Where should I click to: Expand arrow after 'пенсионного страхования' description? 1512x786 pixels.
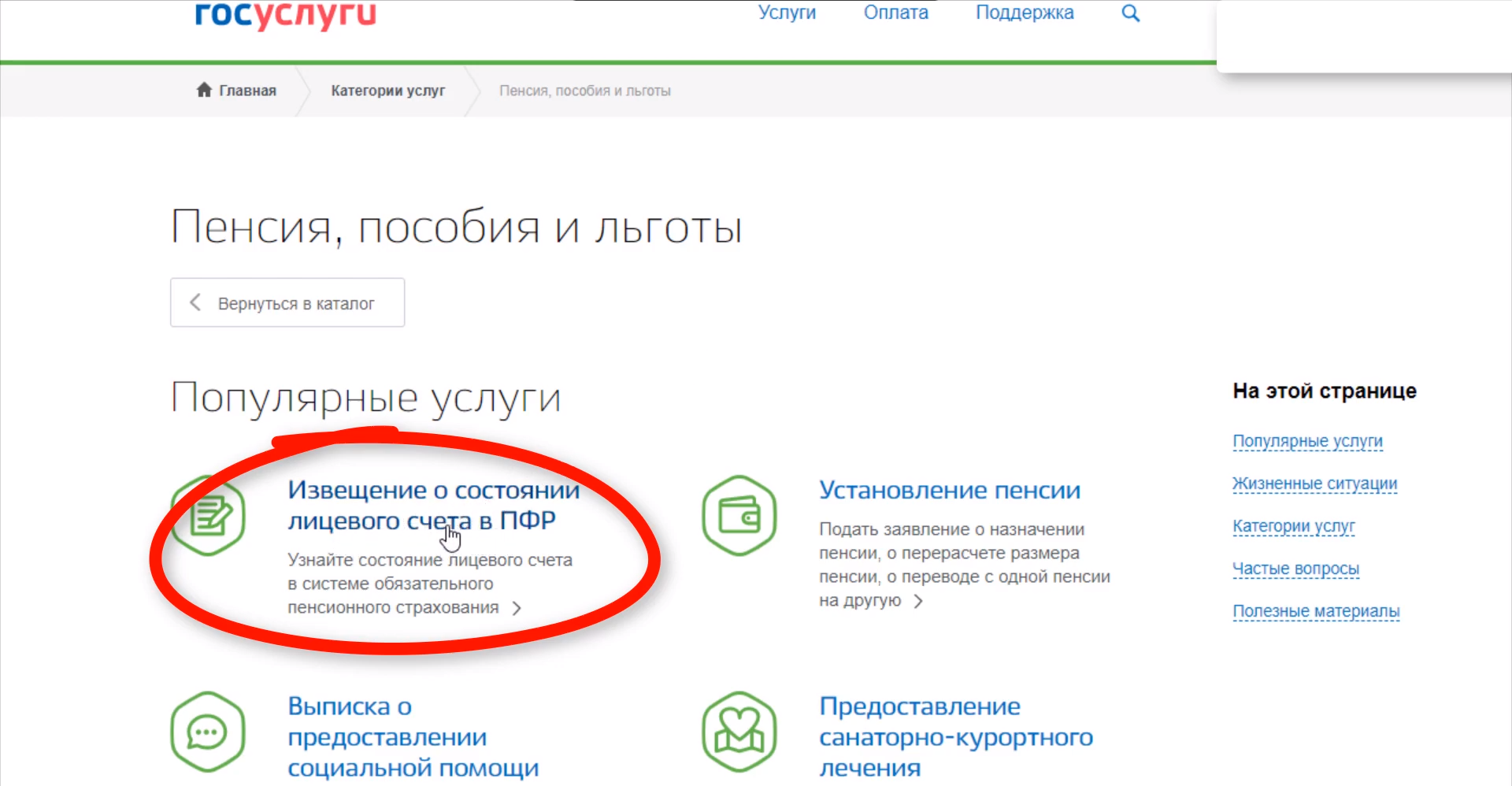(517, 608)
